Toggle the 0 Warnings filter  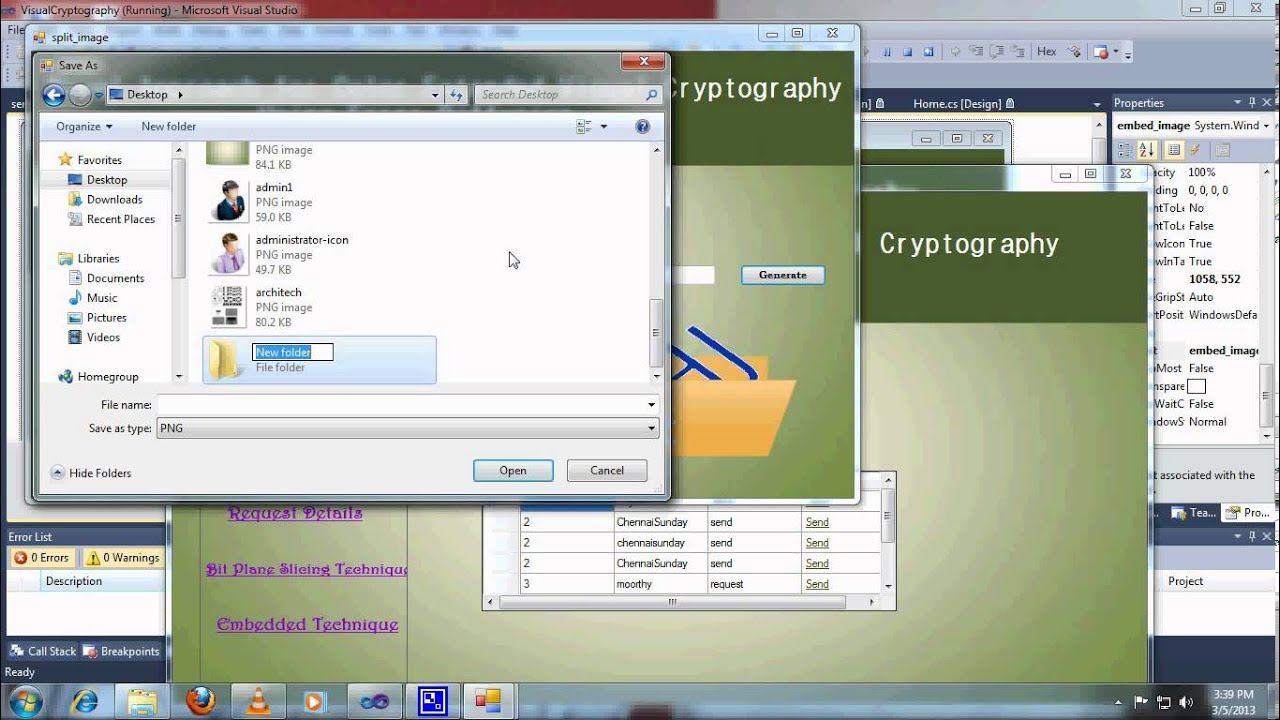point(122,558)
